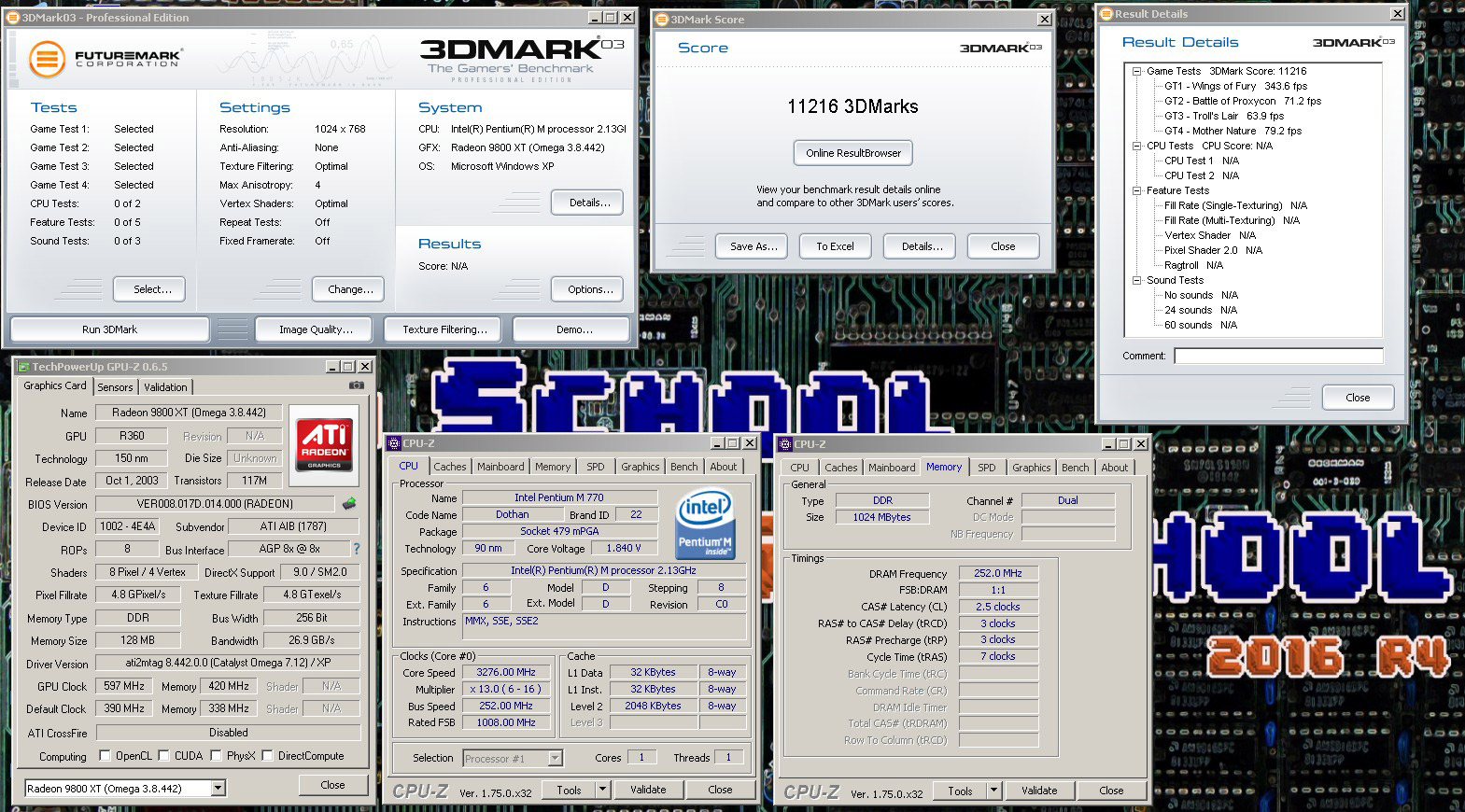This screenshot has width=1465, height=812.
Task: Click the title icon of CPU-Z Memory window
Action: pos(784,444)
